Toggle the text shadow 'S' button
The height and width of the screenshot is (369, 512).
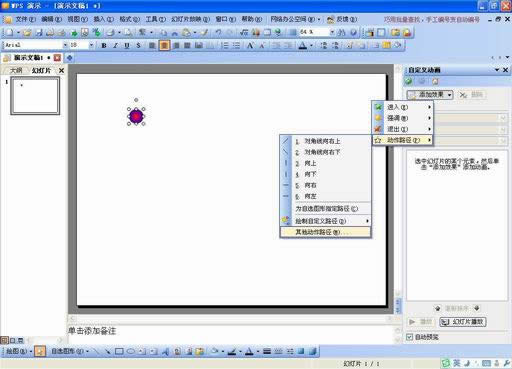click(138, 45)
